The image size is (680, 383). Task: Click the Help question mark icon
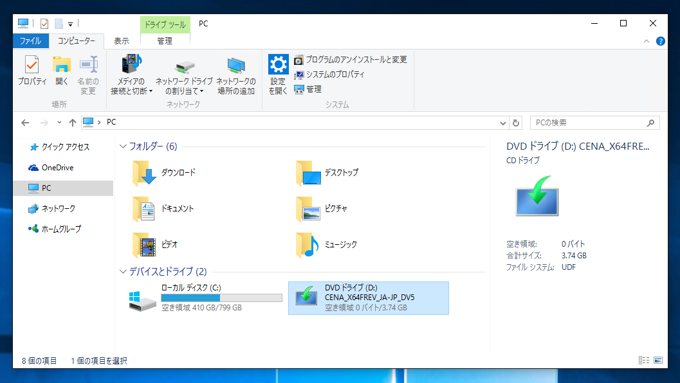[660, 41]
